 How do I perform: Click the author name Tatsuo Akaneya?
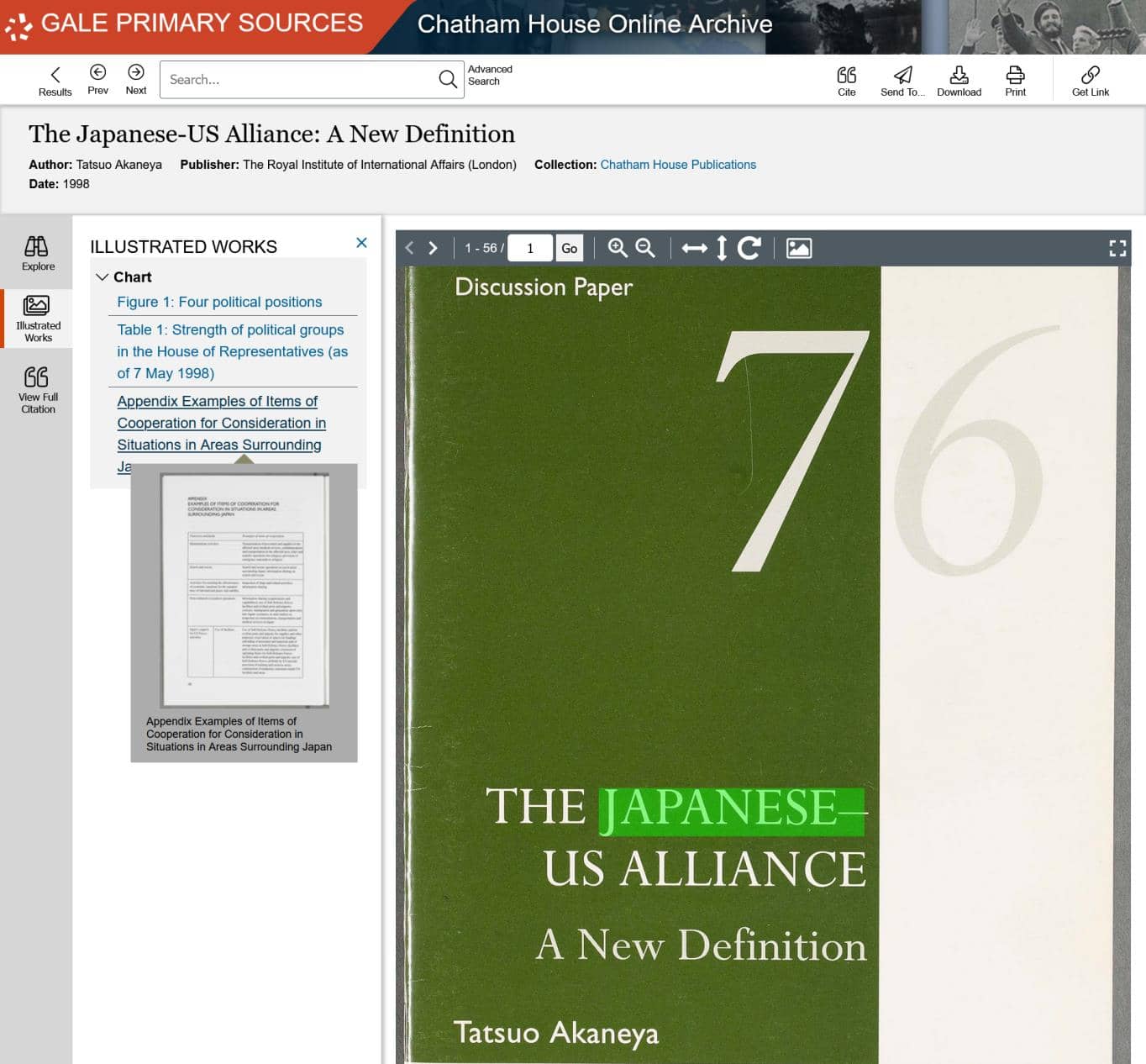(x=118, y=165)
